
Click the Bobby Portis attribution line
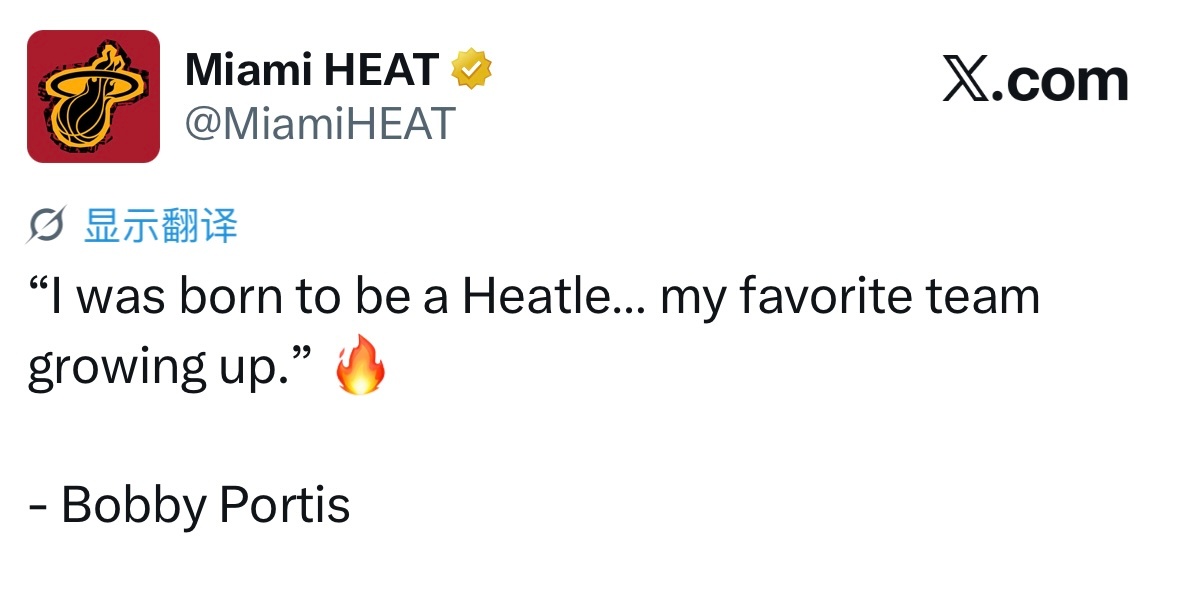pyautogui.click(x=189, y=504)
